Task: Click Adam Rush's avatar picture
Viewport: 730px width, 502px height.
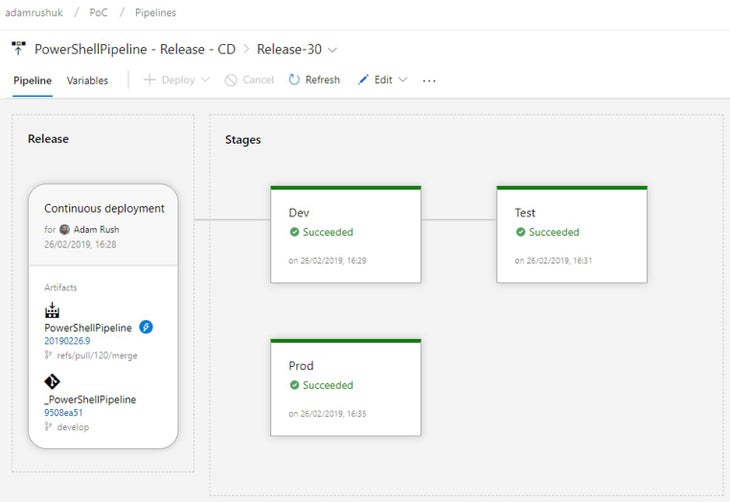Action: click(65, 229)
